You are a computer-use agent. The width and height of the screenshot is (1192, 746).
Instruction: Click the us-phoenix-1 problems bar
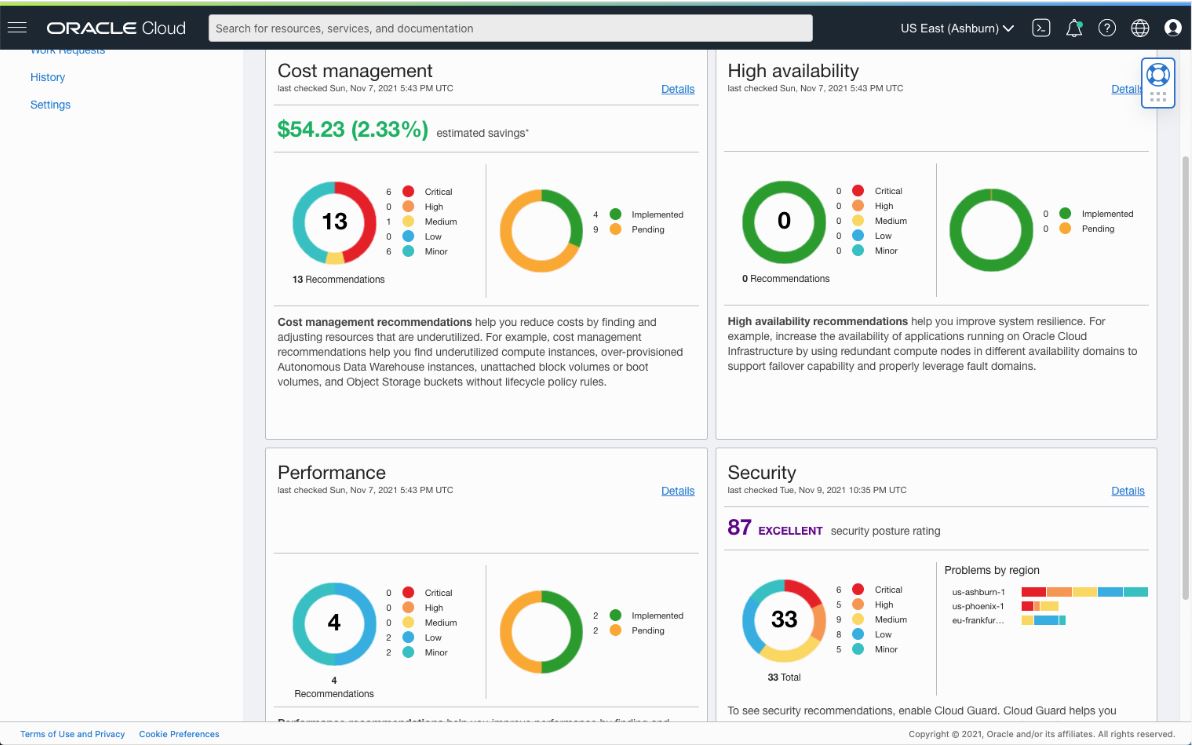point(1040,606)
